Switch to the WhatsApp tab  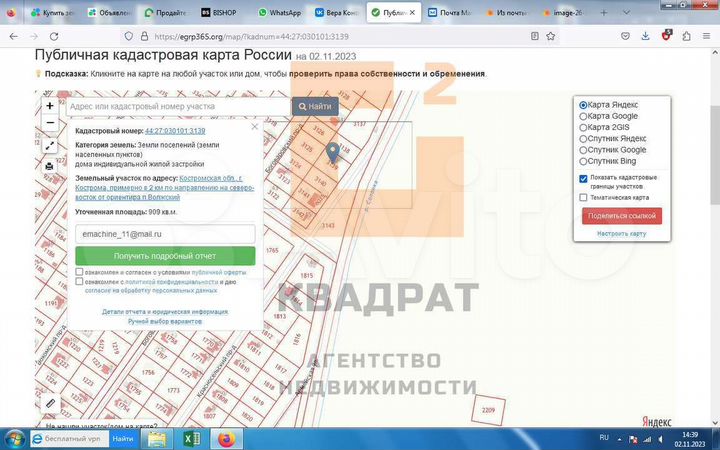click(280, 13)
